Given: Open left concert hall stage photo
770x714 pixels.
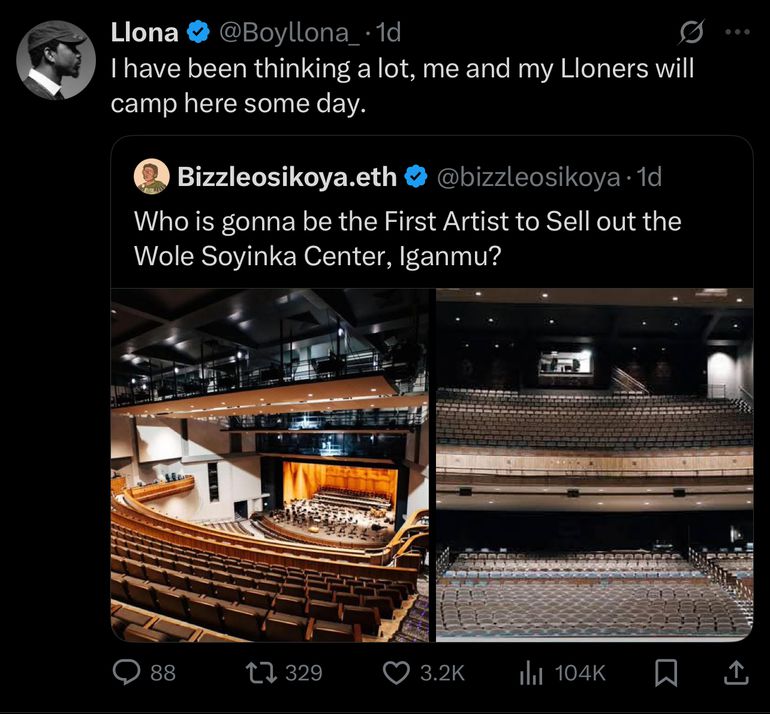Looking at the screenshot, I should pyautogui.click(x=270, y=464).
